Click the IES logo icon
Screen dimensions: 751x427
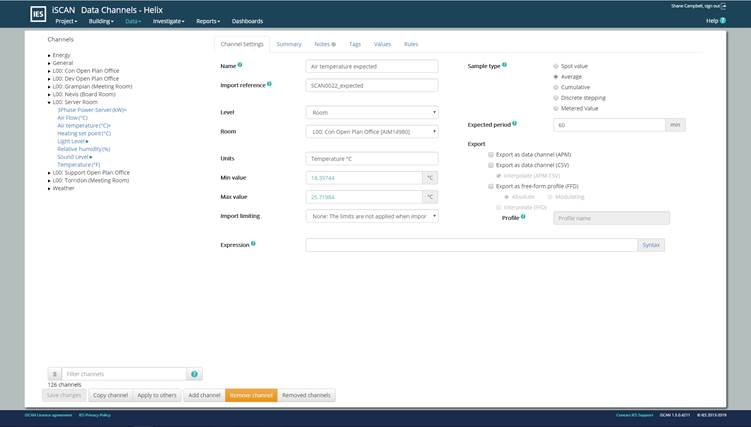[38, 14]
